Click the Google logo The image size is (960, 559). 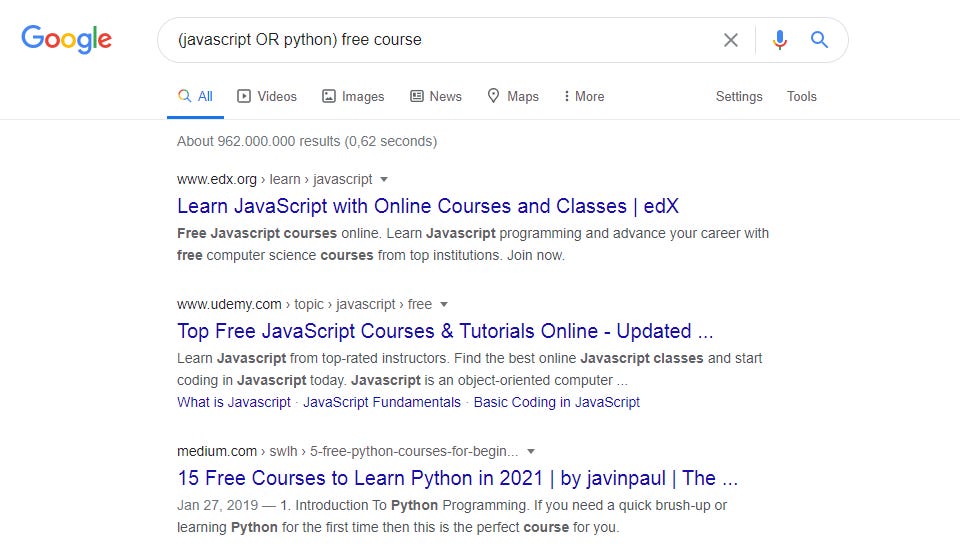pos(66,40)
